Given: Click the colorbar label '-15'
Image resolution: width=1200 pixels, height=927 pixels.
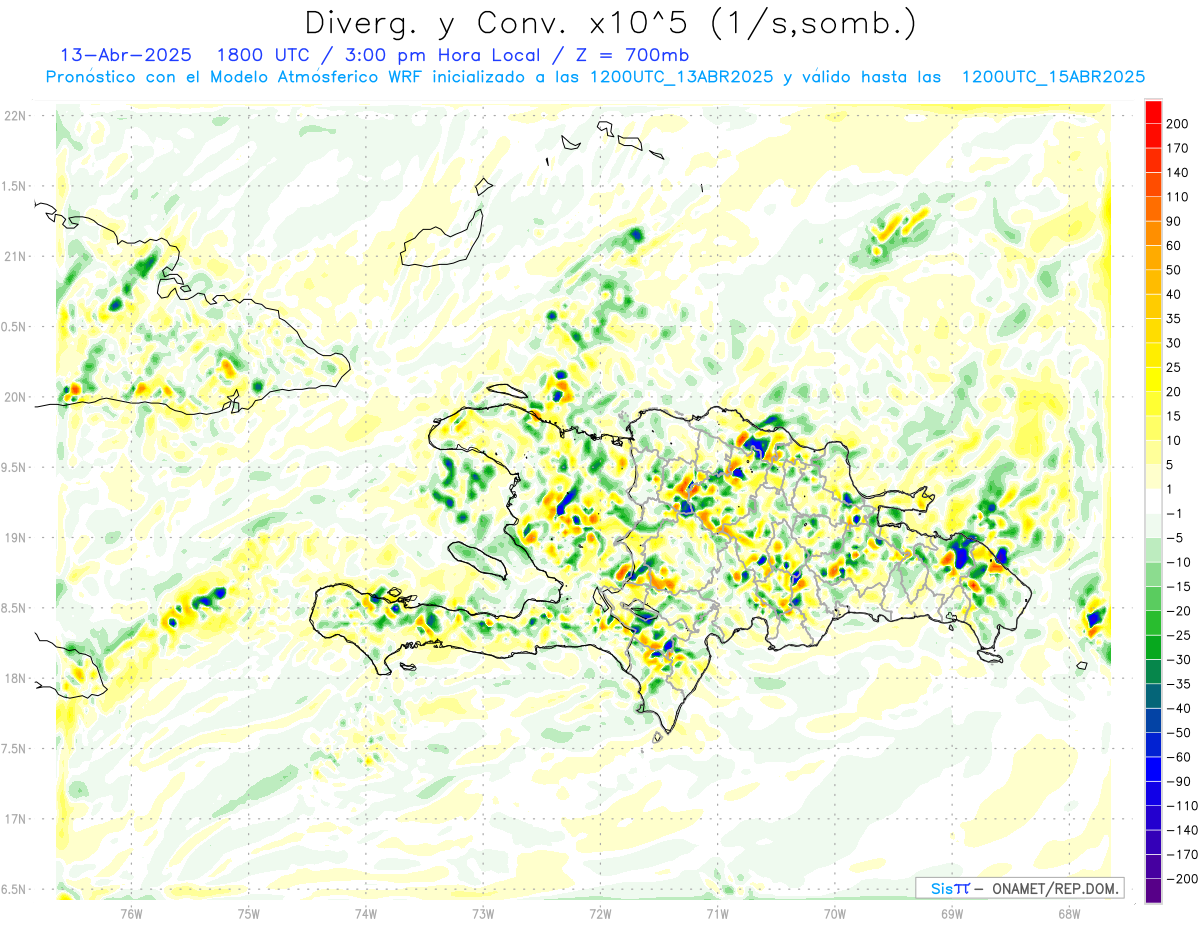Looking at the screenshot, I should (x=1177, y=587).
